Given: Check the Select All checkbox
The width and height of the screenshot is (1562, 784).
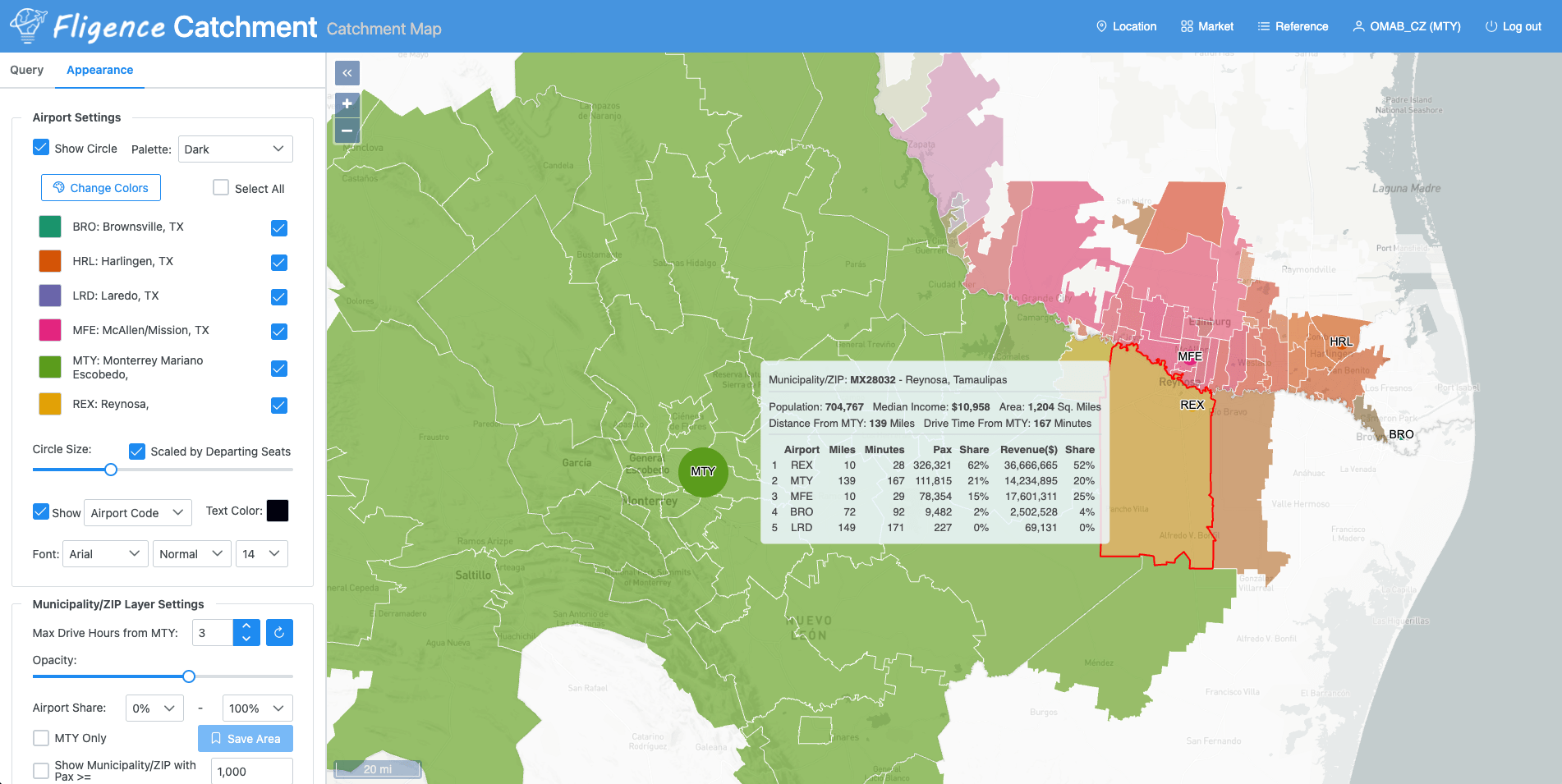Looking at the screenshot, I should (221, 188).
